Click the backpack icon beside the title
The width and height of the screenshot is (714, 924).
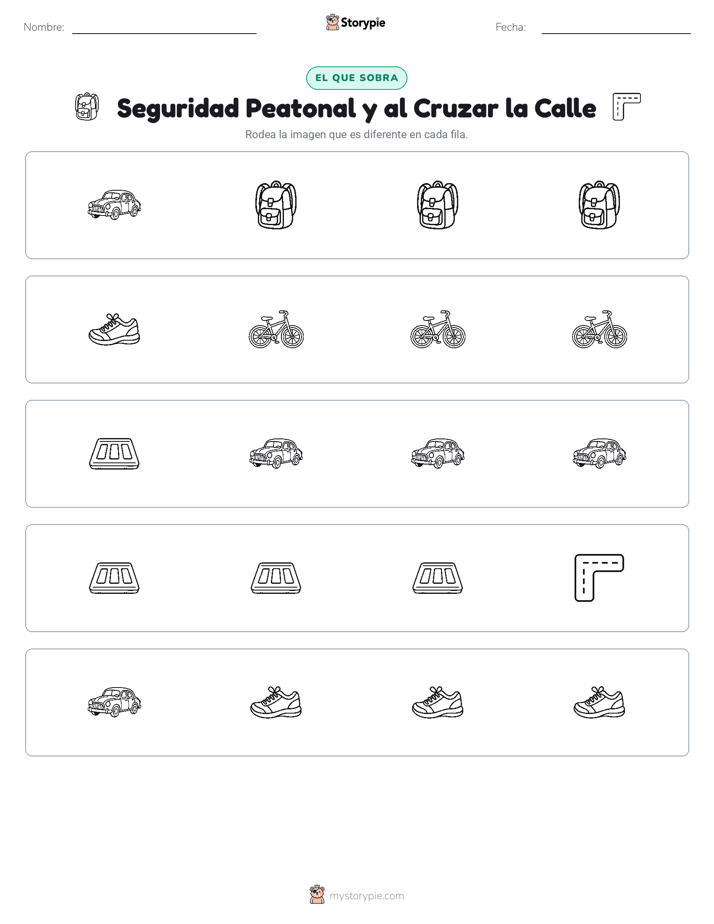pos(87,107)
